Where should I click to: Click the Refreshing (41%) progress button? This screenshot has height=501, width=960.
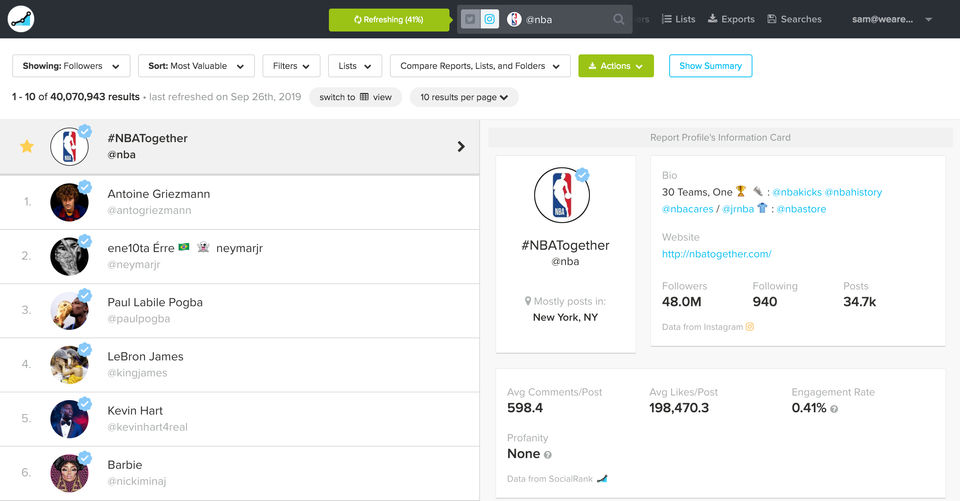click(389, 20)
